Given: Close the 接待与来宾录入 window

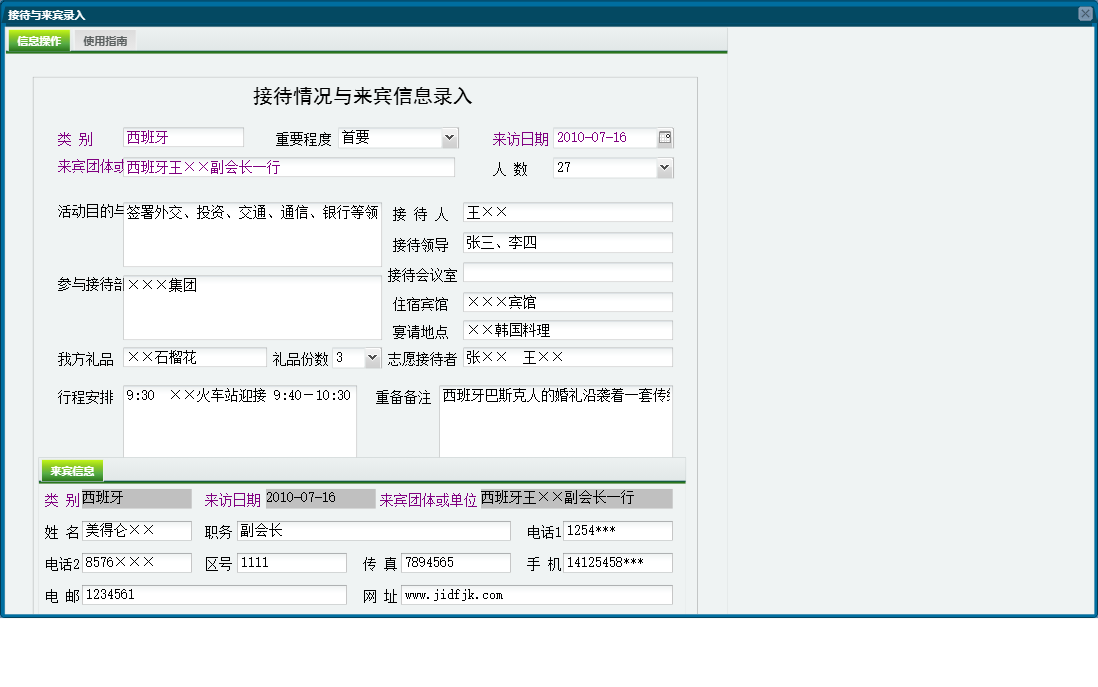Looking at the screenshot, I should click(x=1086, y=13).
